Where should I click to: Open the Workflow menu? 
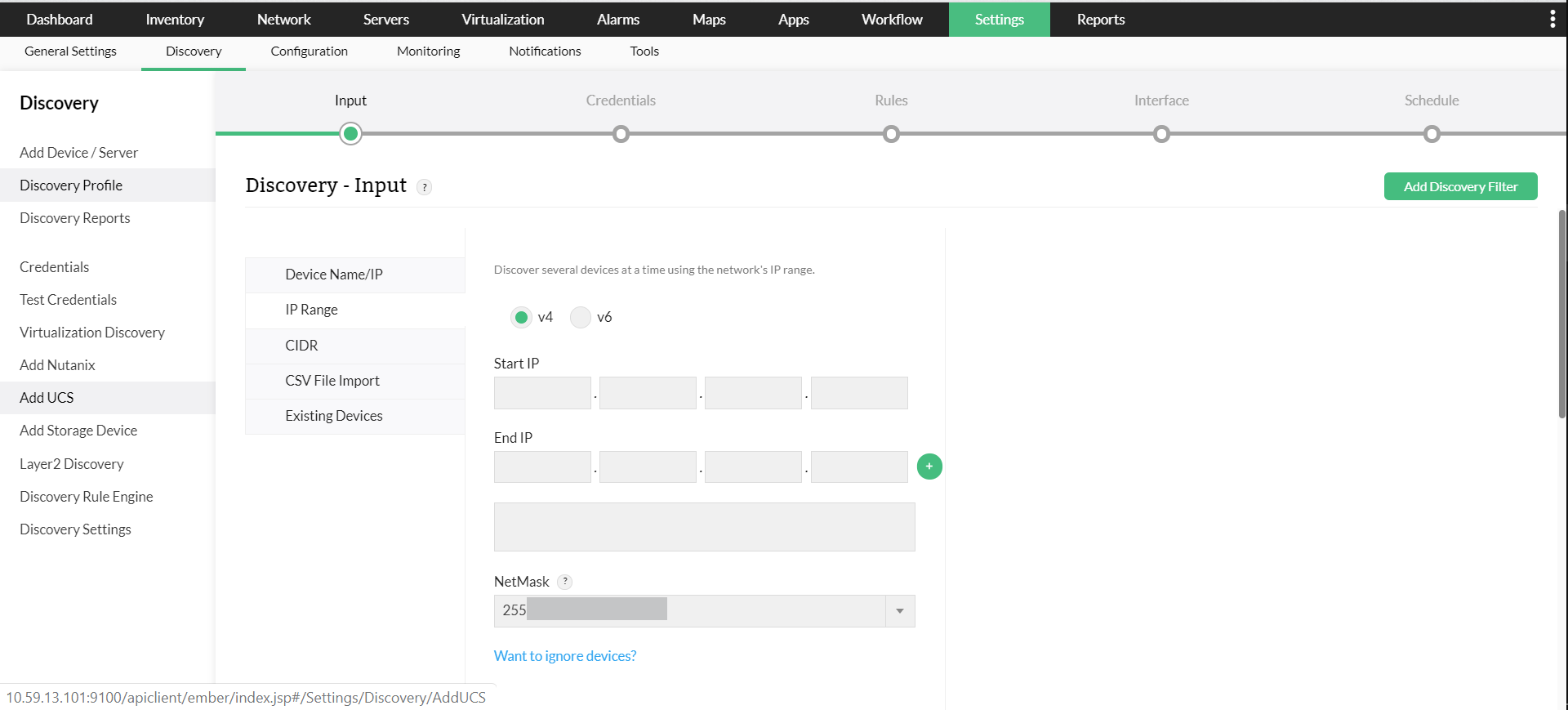pos(892,19)
